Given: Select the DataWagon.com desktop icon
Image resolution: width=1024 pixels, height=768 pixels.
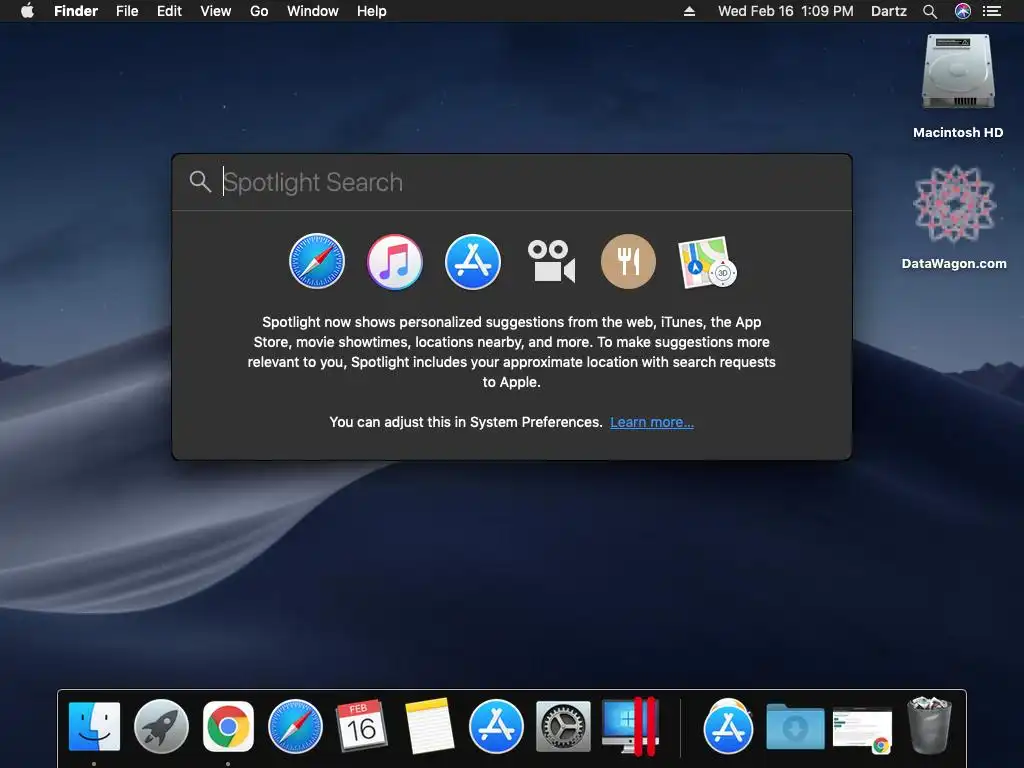Looking at the screenshot, I should (x=954, y=217).
